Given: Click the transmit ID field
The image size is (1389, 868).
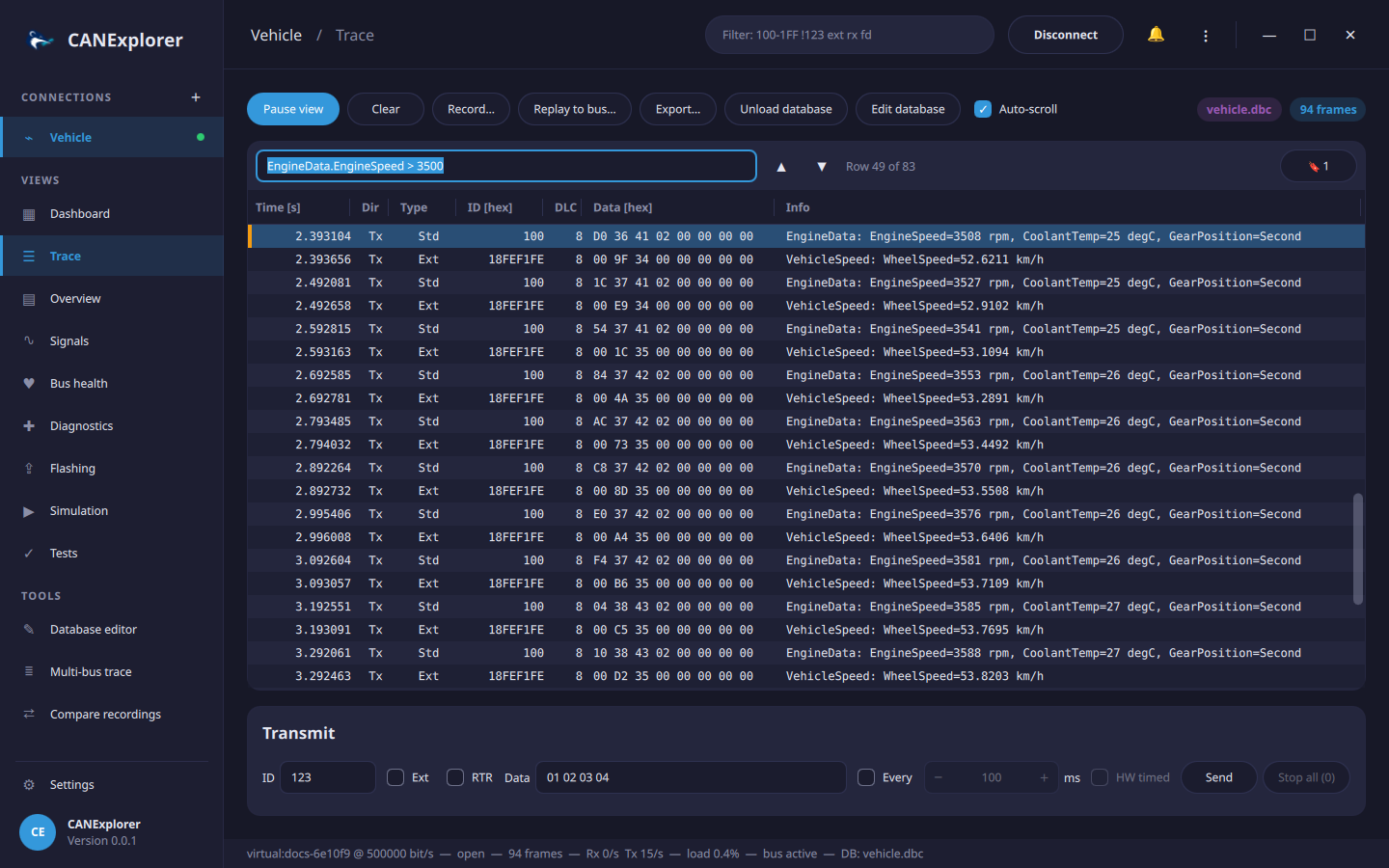Looking at the screenshot, I should coord(328,777).
